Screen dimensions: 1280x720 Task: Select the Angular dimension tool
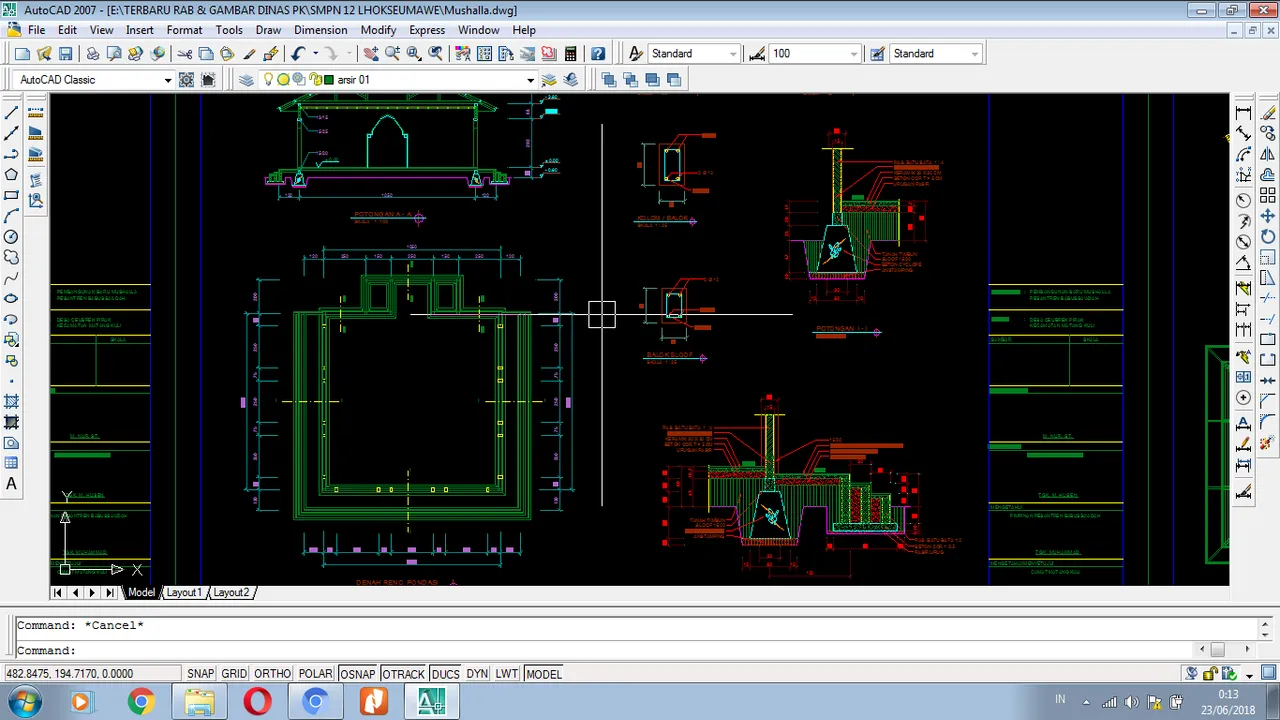(x=1244, y=263)
